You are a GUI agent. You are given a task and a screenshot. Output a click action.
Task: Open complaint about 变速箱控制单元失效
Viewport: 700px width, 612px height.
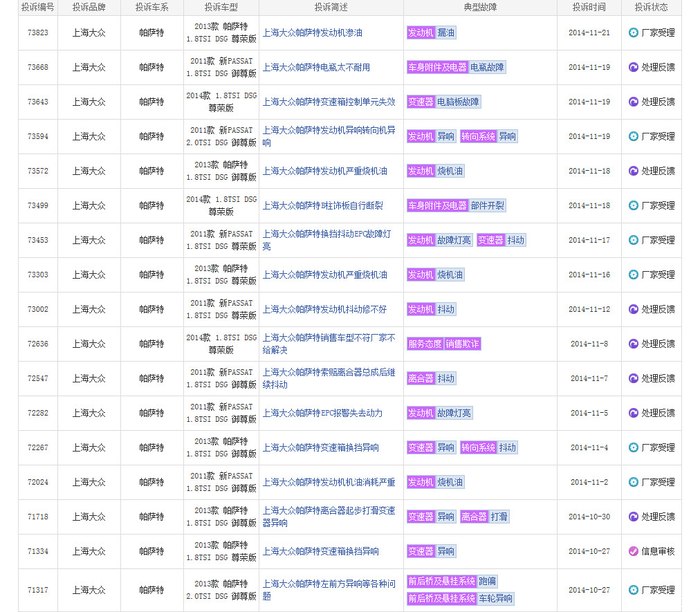click(x=328, y=102)
